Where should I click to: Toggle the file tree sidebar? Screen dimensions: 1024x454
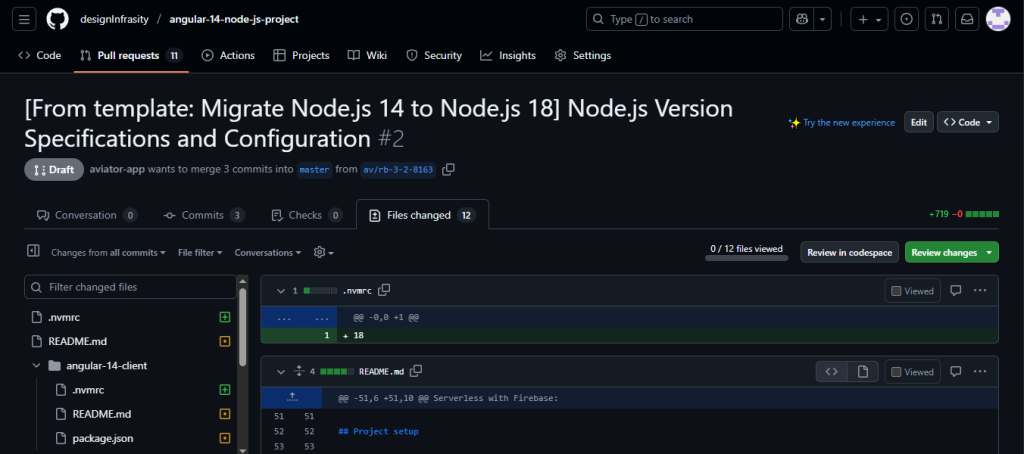(33, 252)
